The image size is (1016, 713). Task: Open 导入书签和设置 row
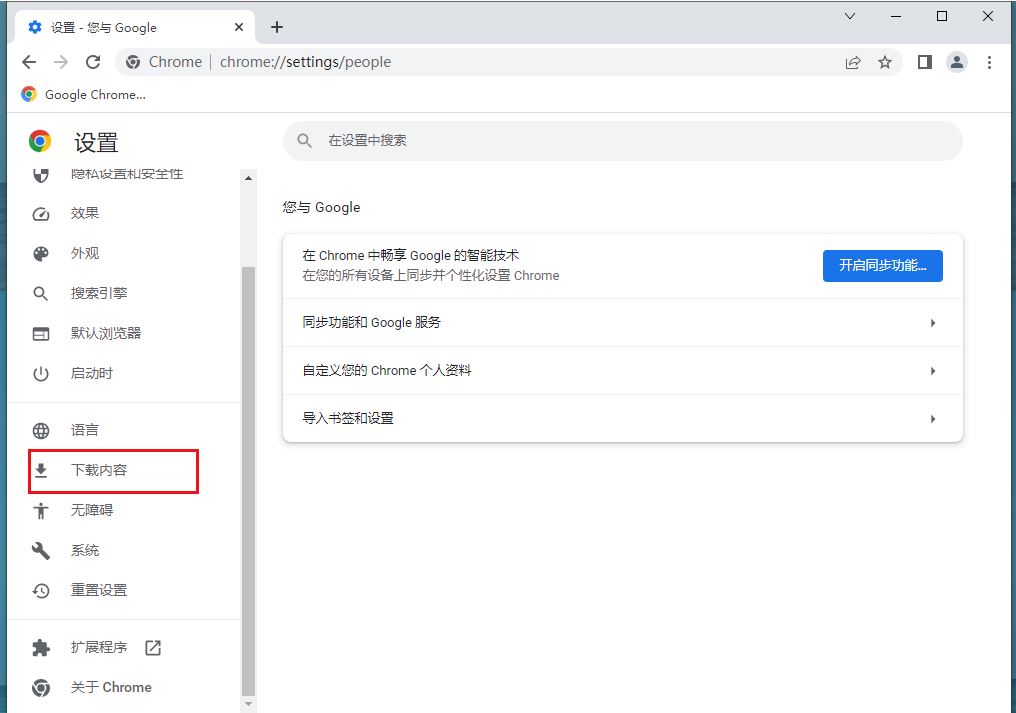623,419
